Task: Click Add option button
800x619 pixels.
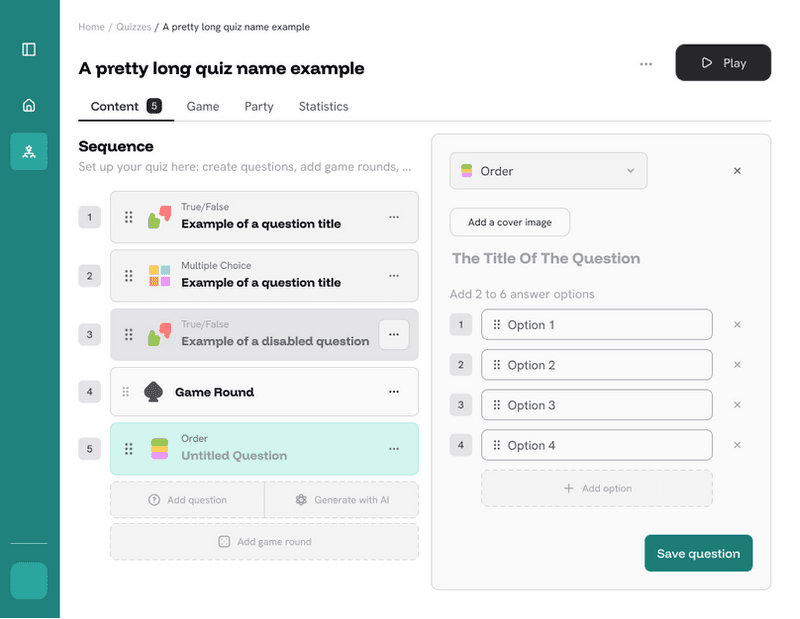Action: tap(596, 488)
